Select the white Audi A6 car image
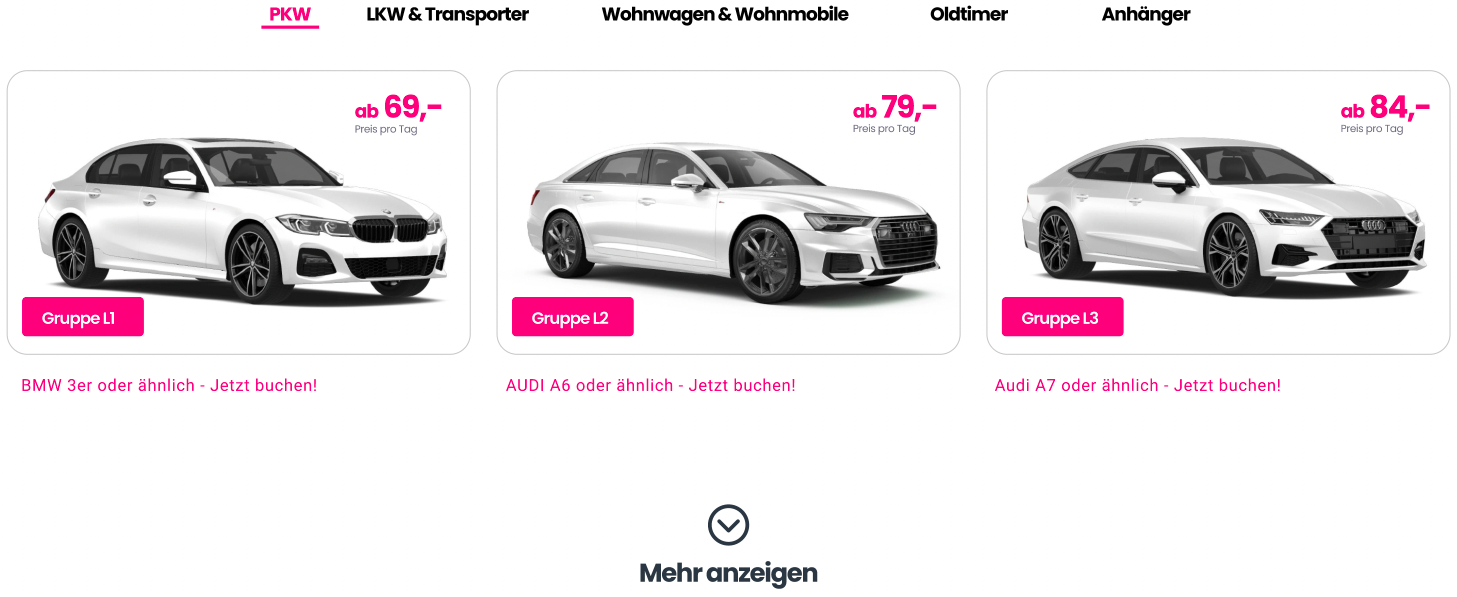 (x=733, y=223)
